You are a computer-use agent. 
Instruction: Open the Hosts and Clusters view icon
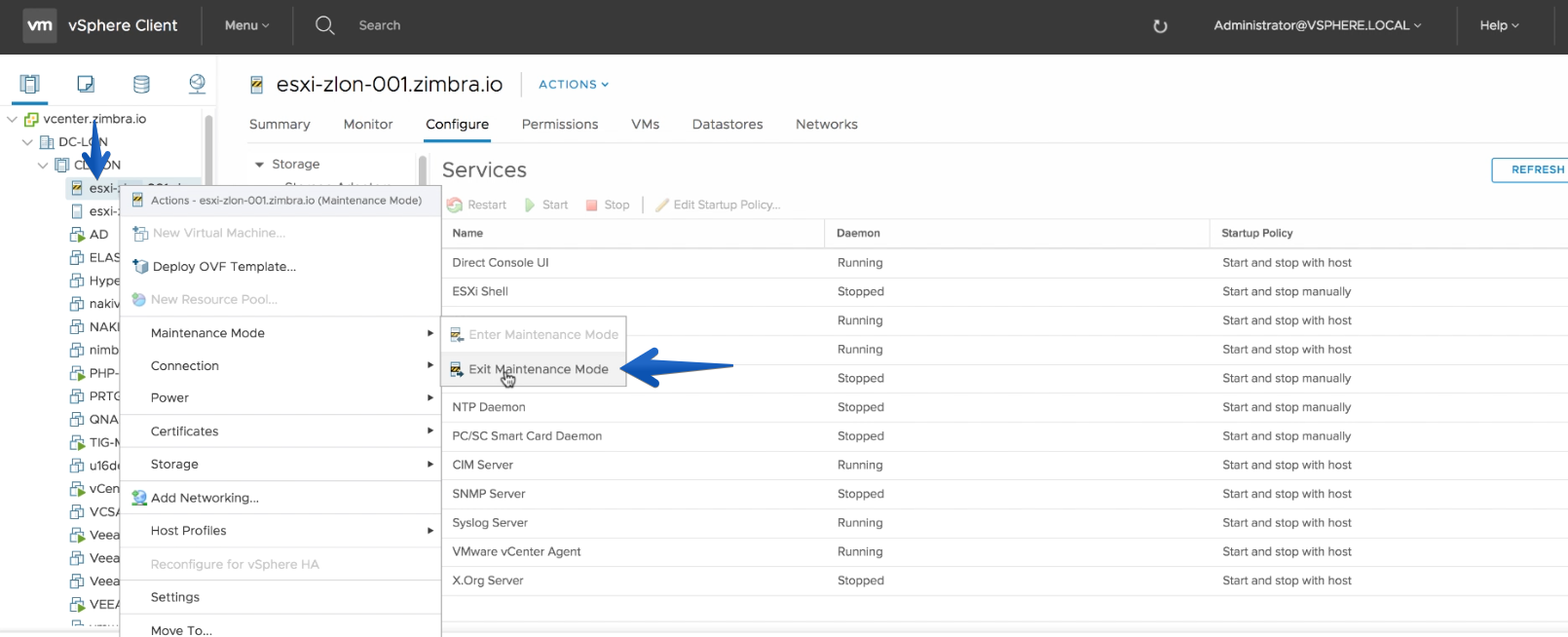click(30, 84)
